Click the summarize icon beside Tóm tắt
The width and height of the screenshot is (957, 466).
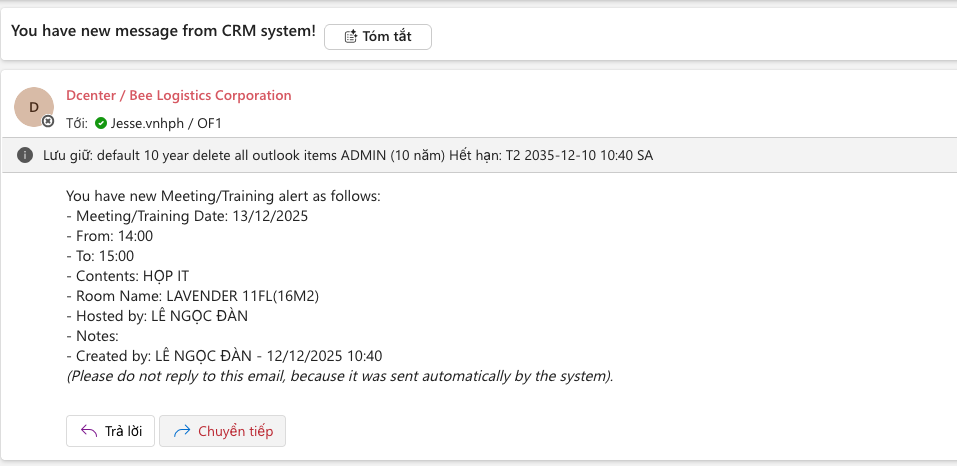350,37
